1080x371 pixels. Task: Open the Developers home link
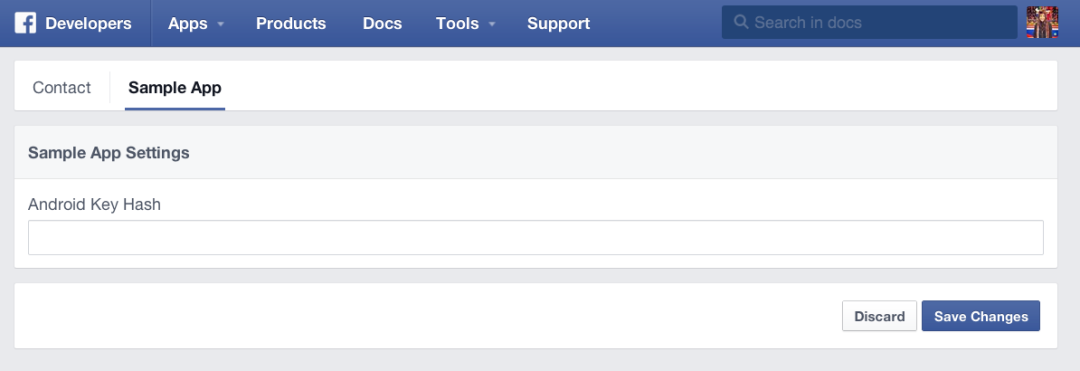[x=88, y=23]
